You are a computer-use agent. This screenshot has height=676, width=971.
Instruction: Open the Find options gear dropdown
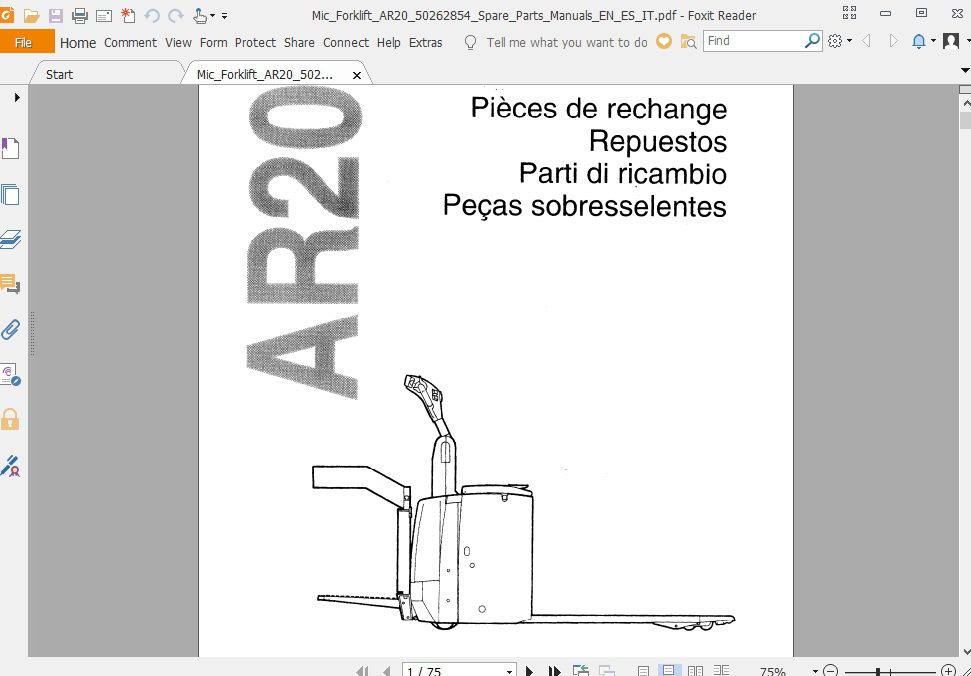tap(836, 41)
